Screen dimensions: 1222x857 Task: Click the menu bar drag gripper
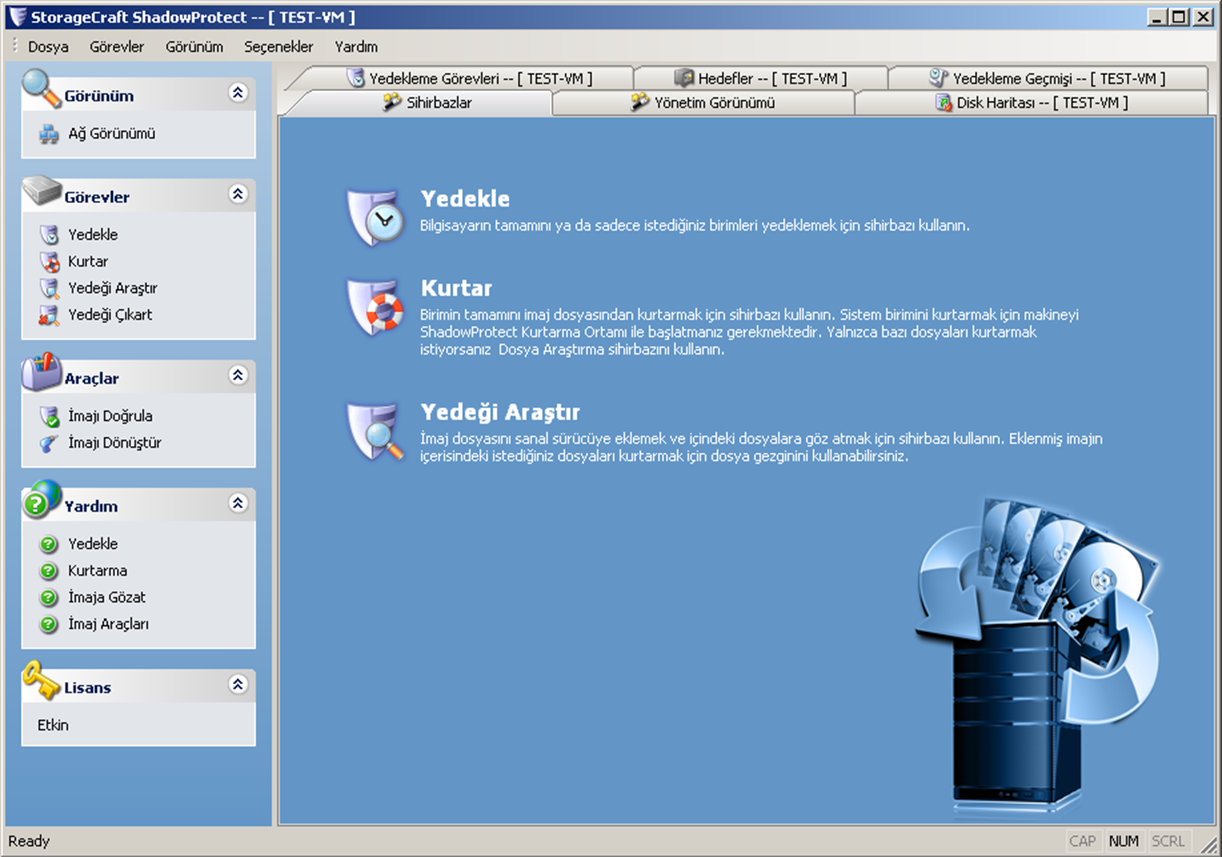[14, 47]
